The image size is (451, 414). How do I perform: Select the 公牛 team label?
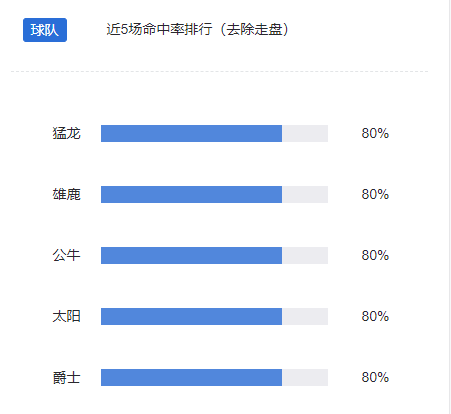coord(66,255)
